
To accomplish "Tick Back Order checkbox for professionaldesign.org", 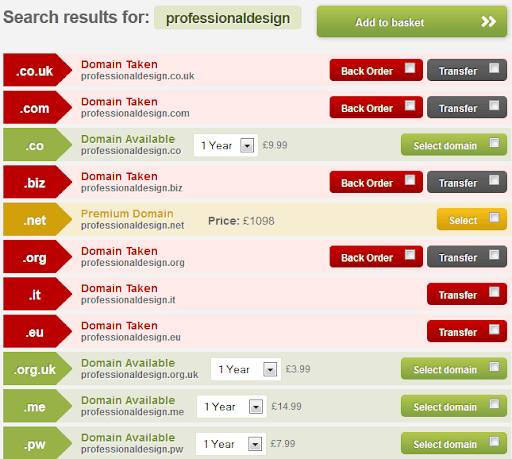I will 410,254.
